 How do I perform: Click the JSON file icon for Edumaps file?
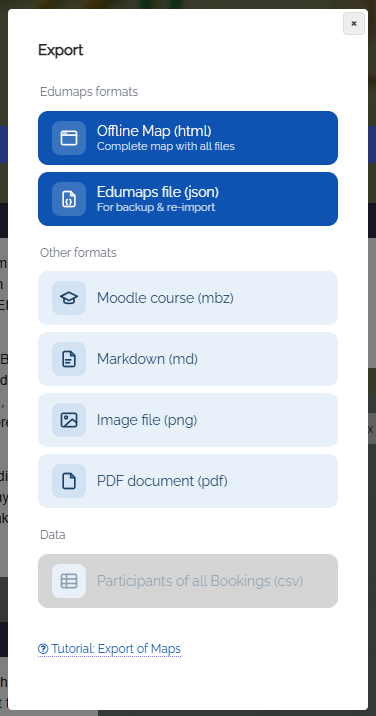pos(69,199)
